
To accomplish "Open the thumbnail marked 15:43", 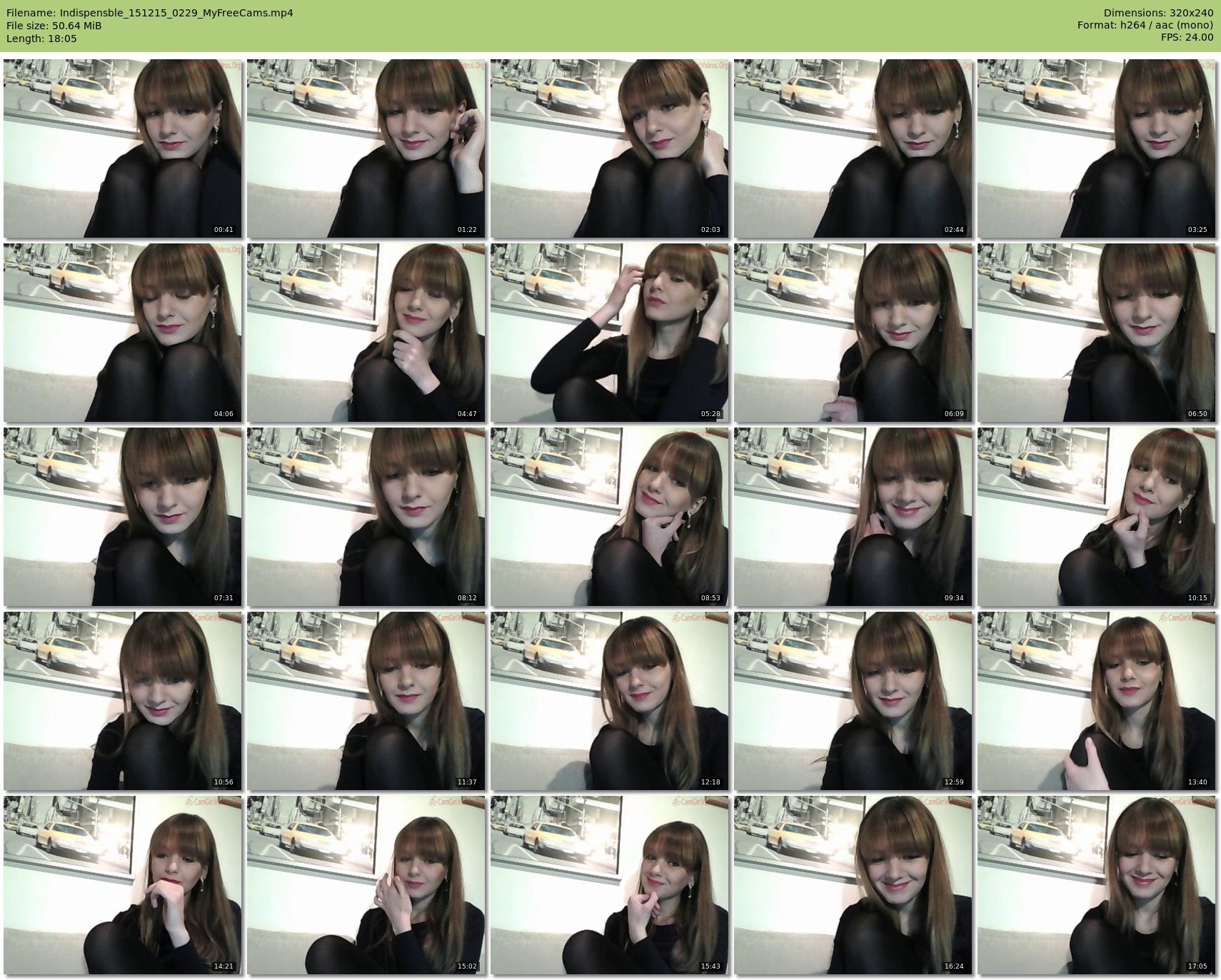I will pyautogui.click(x=609, y=885).
